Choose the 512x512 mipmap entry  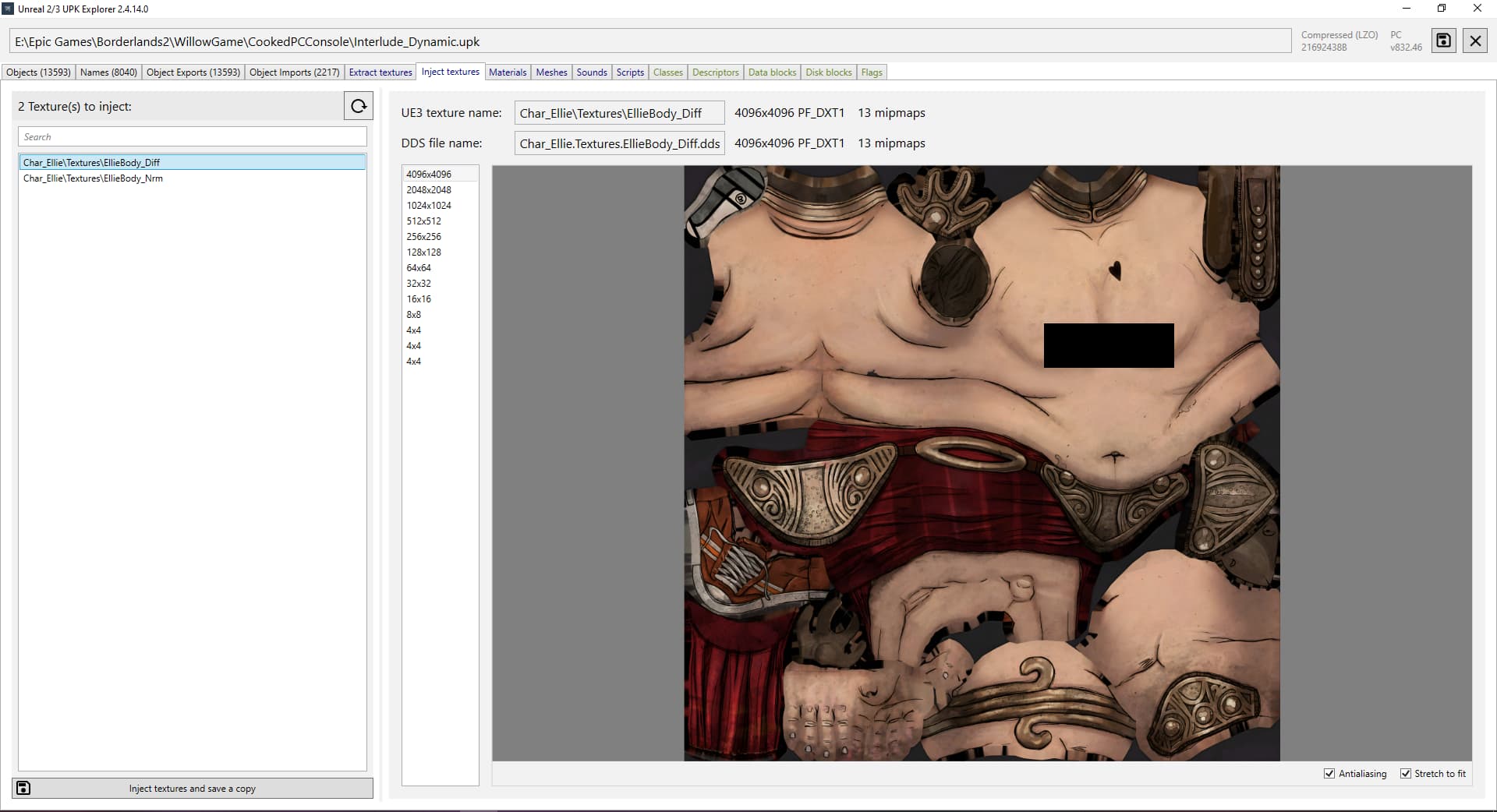point(423,221)
